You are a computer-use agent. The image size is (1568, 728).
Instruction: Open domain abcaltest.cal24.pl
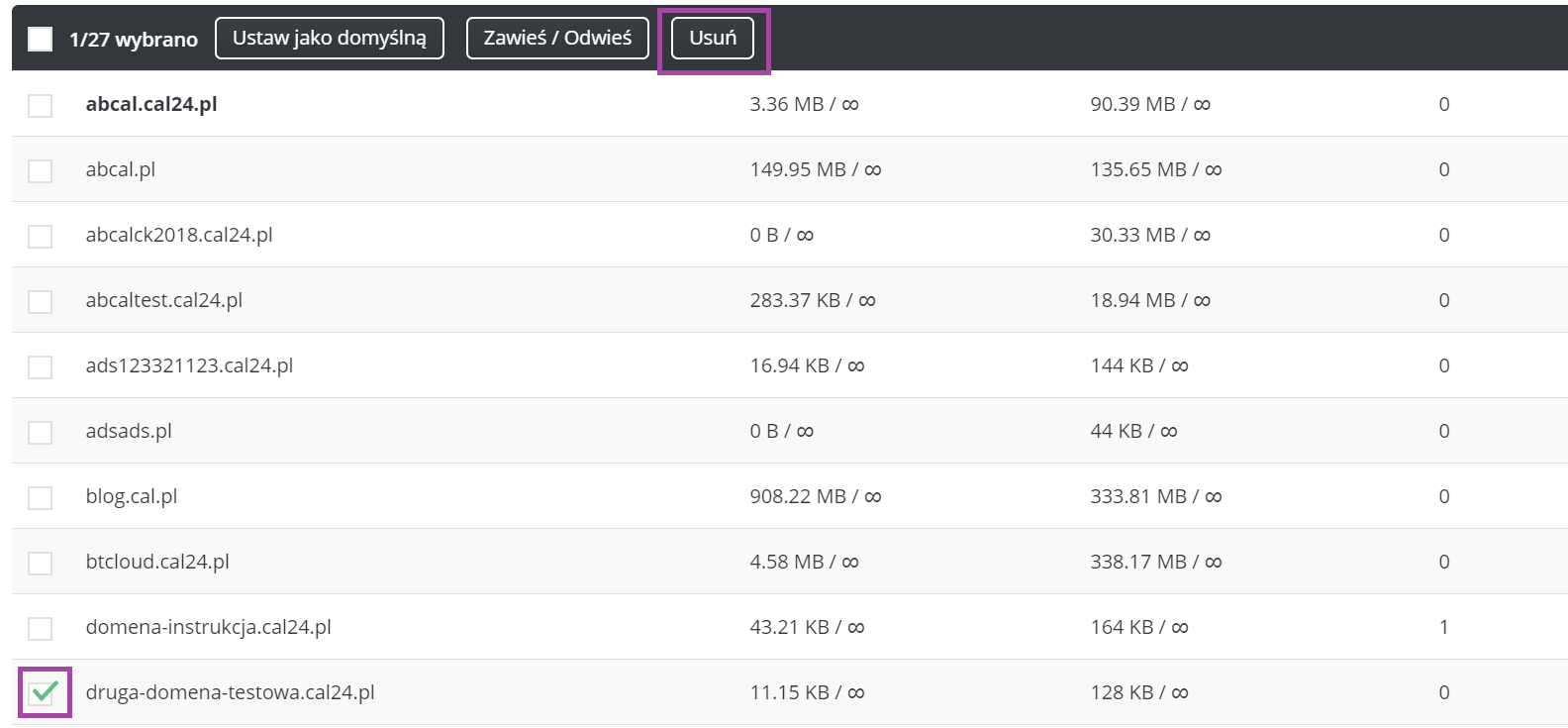point(164,300)
